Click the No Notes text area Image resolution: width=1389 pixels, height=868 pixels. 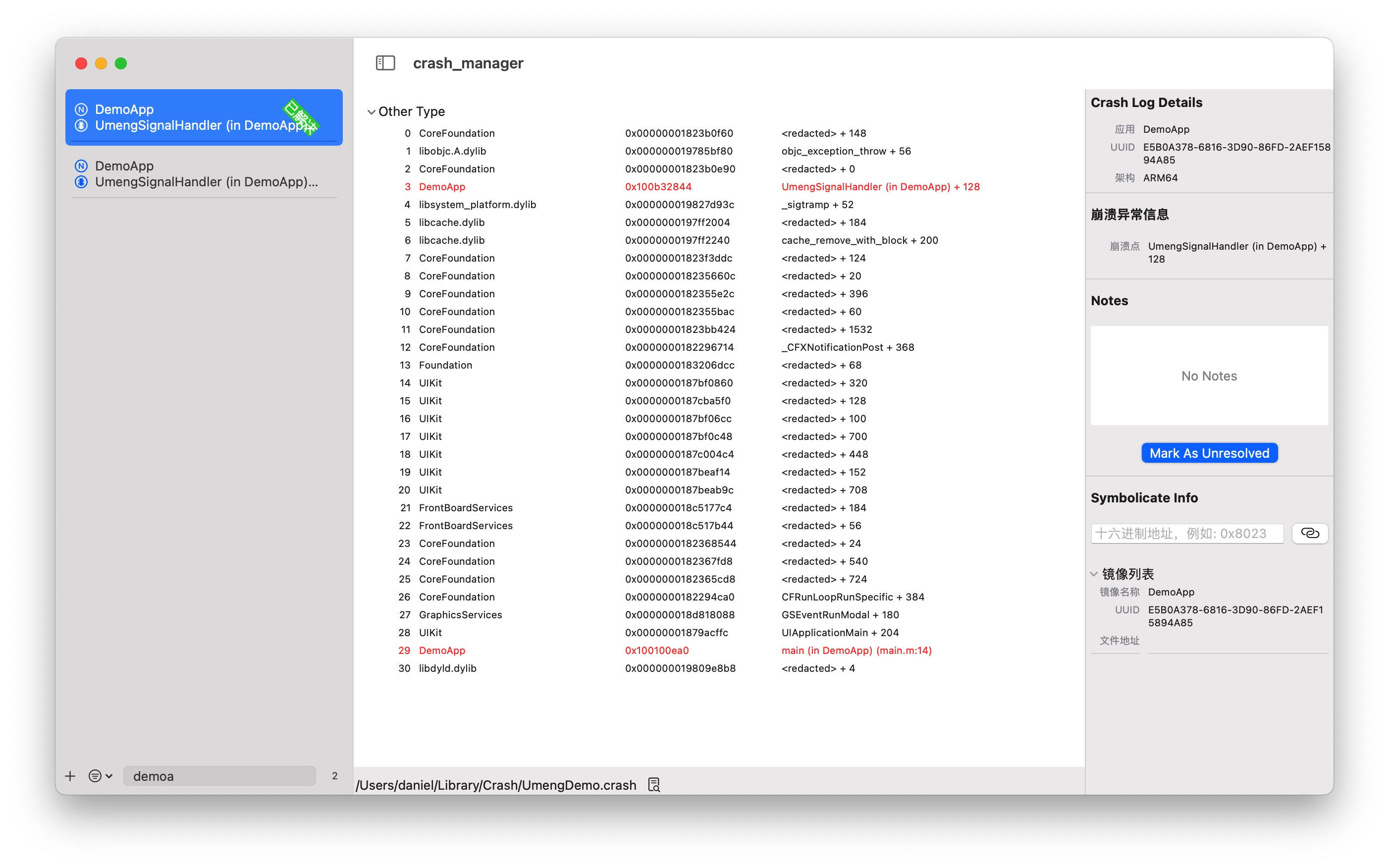coord(1209,376)
